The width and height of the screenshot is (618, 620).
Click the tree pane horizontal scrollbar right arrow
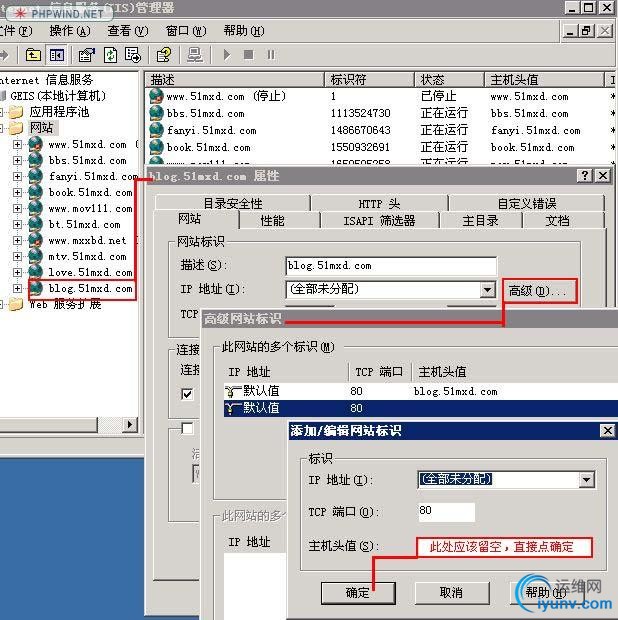pyautogui.click(x=130, y=425)
